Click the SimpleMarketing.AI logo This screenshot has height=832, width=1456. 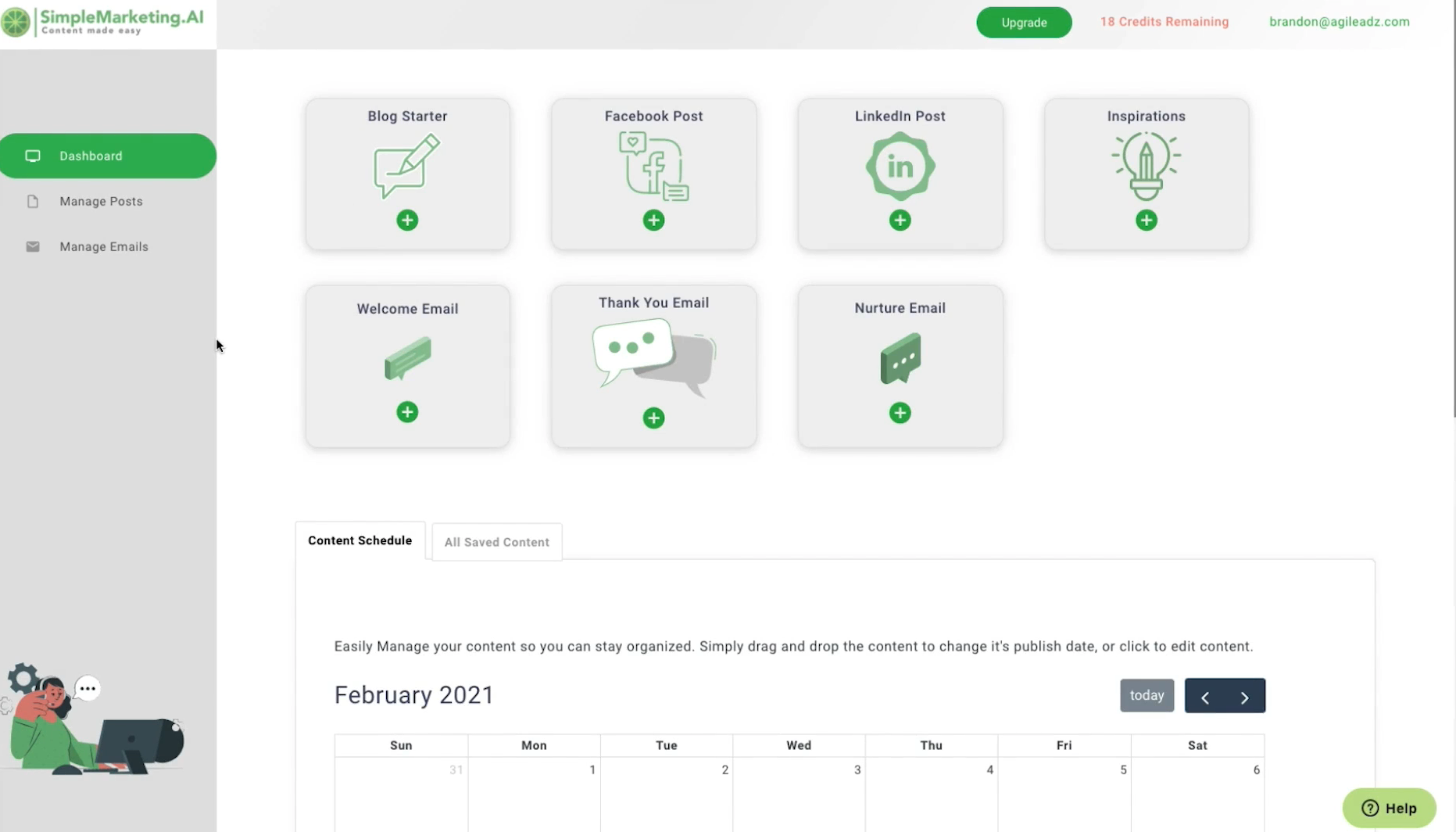(106, 22)
